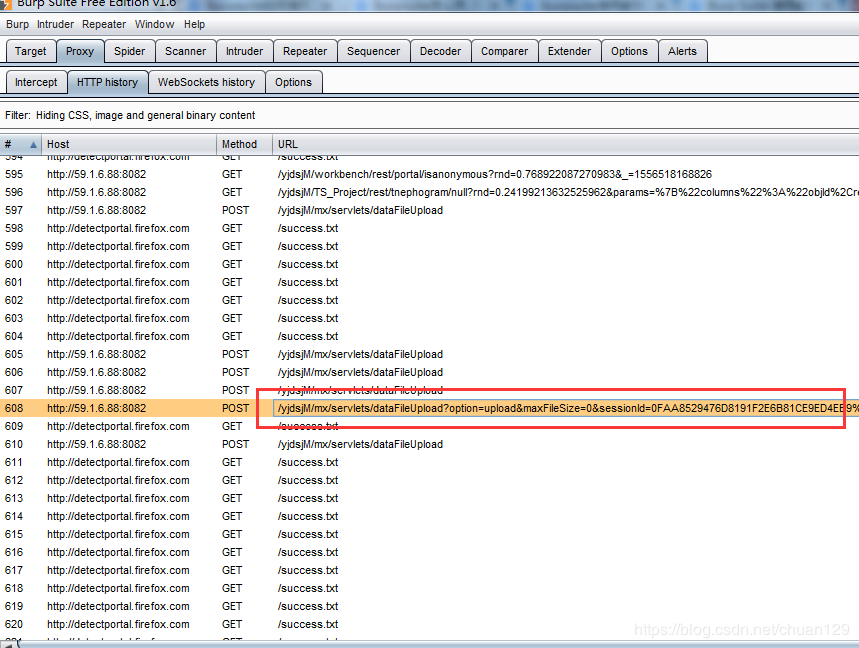Select request 595 isanonymous row

click(x=430, y=174)
